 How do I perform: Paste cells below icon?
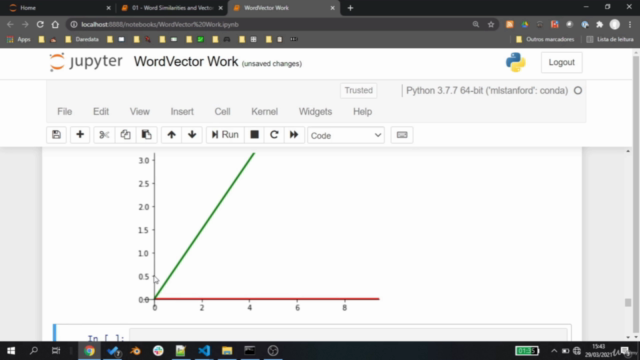[147, 135]
